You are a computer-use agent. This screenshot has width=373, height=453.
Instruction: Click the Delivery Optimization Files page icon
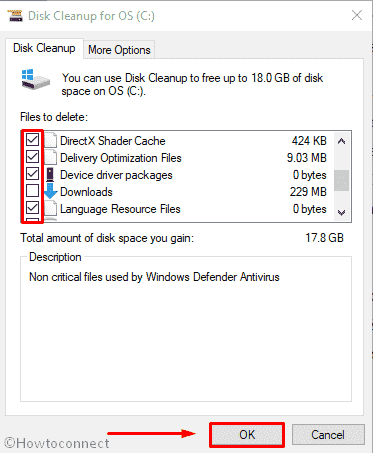[50, 157]
